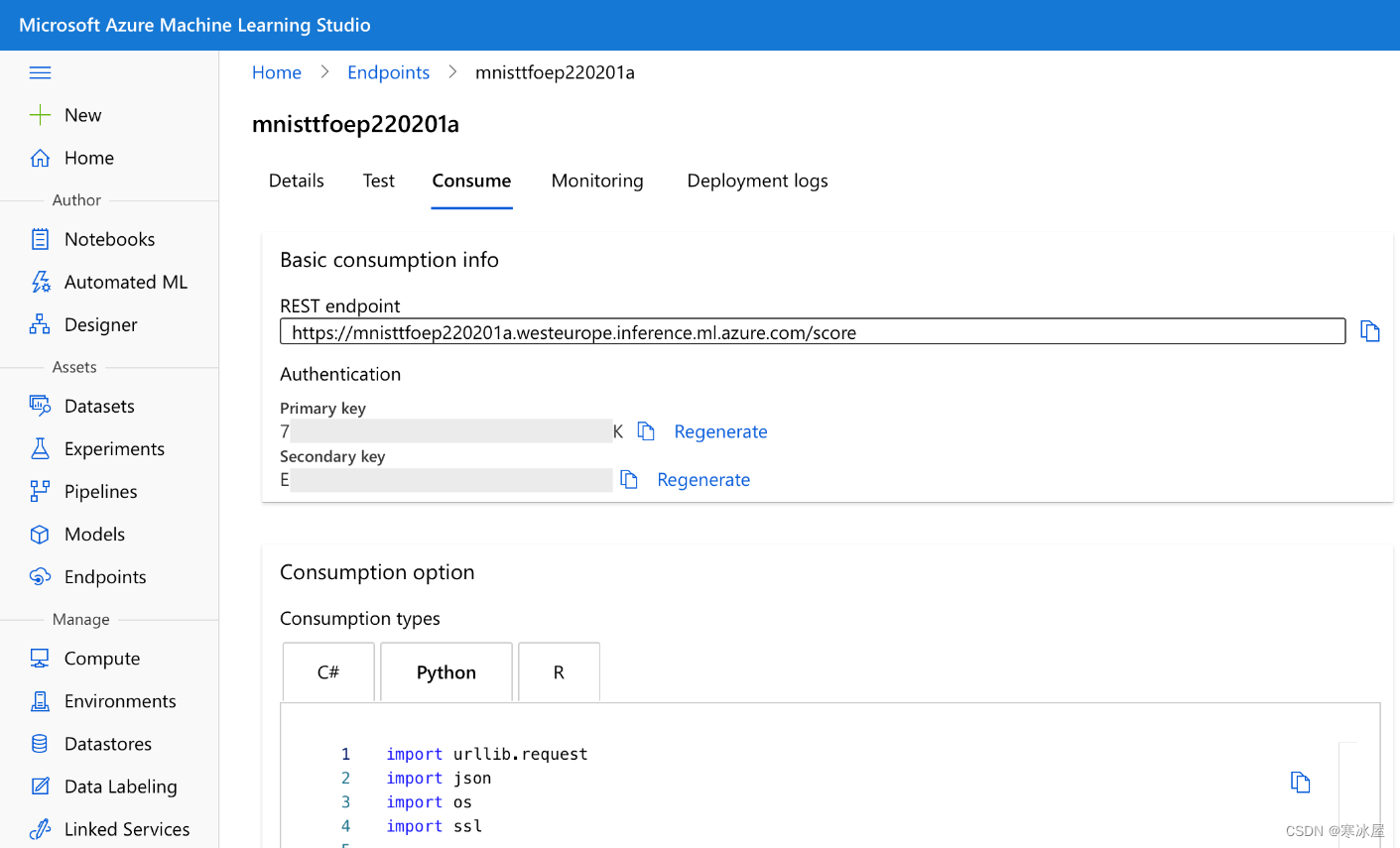Select the R consumption type
Screen dimensions: 1400x848
coord(559,672)
